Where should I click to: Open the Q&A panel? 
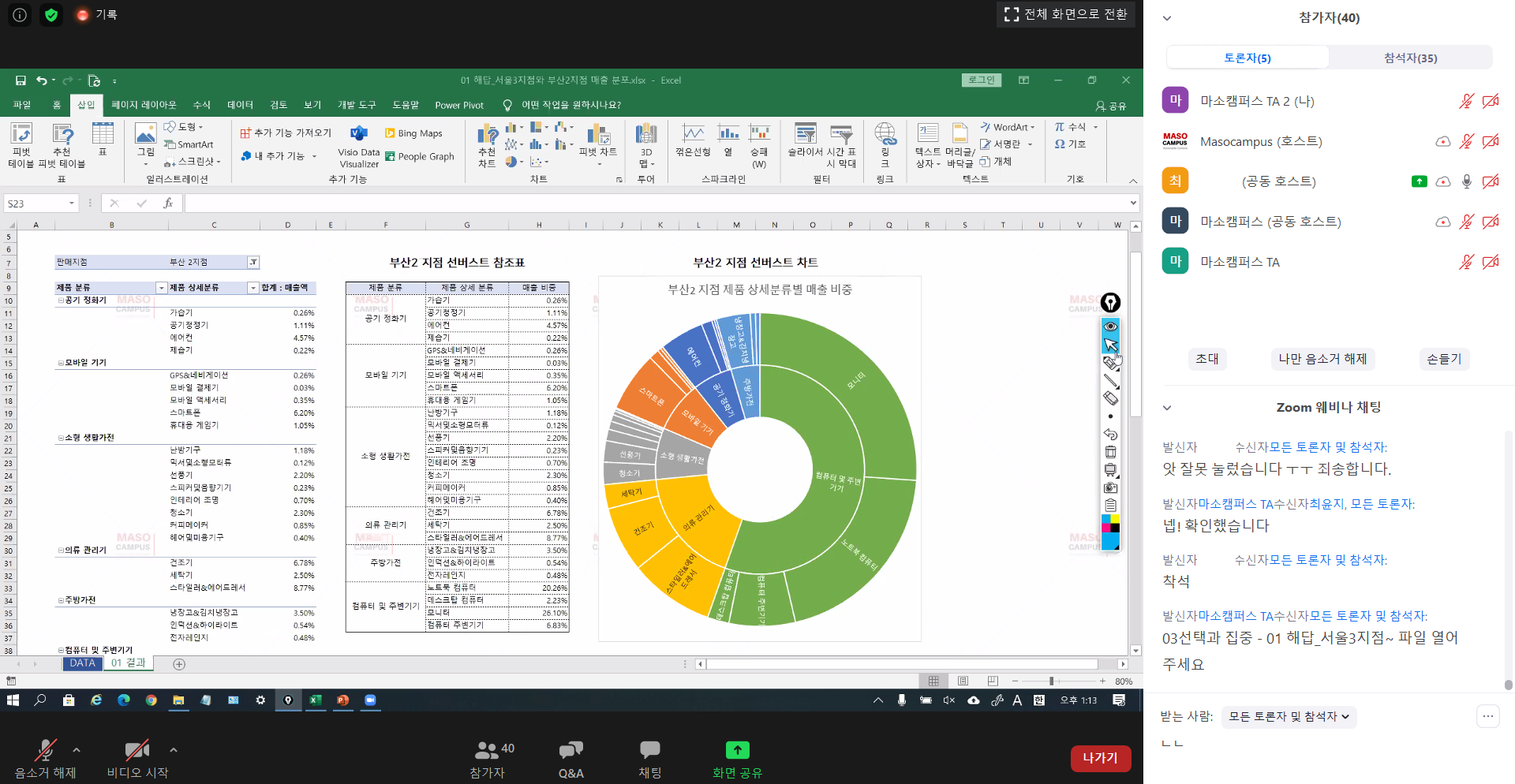[570, 759]
